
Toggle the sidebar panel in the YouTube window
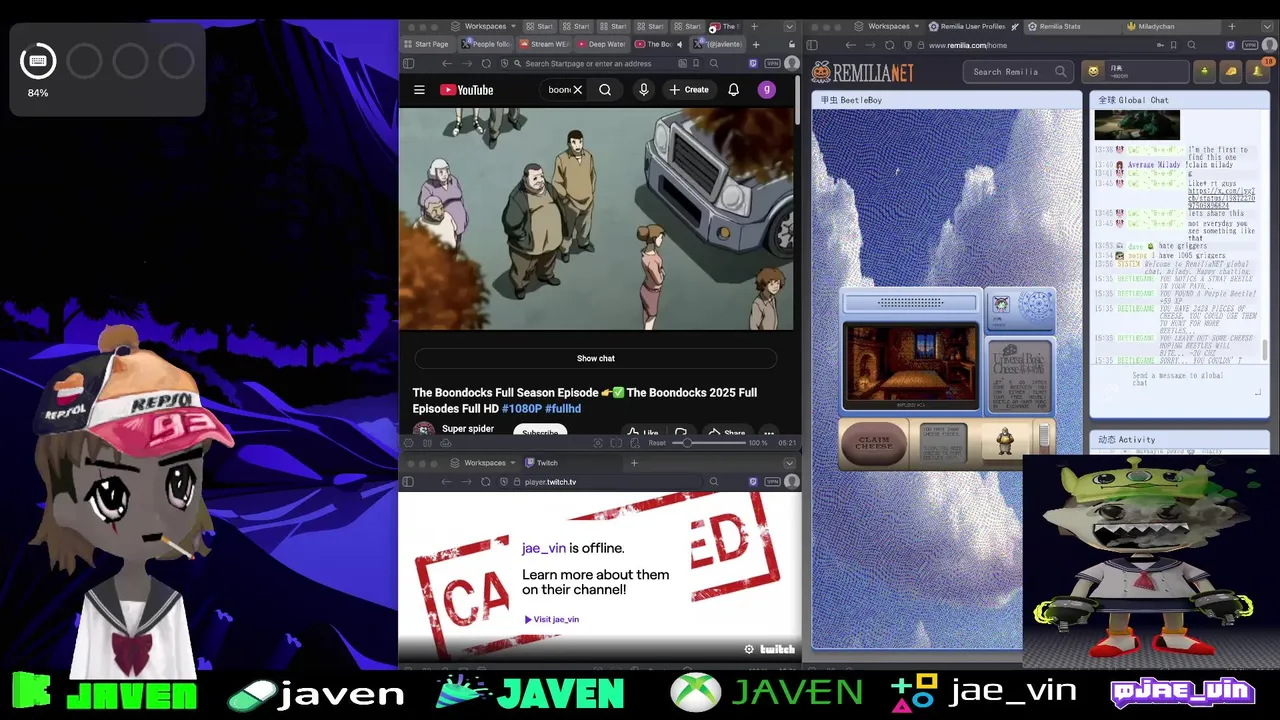(x=408, y=63)
